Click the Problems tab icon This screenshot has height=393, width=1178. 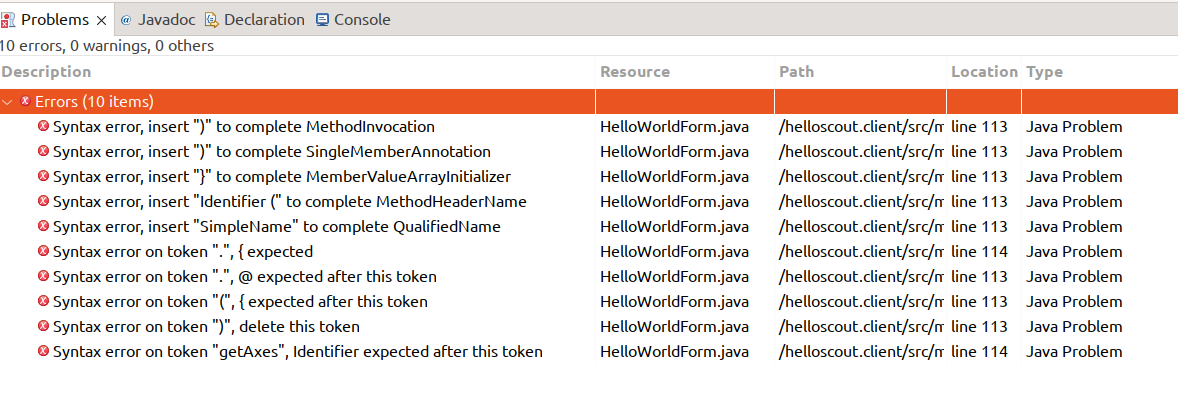pyautogui.click(x=9, y=20)
